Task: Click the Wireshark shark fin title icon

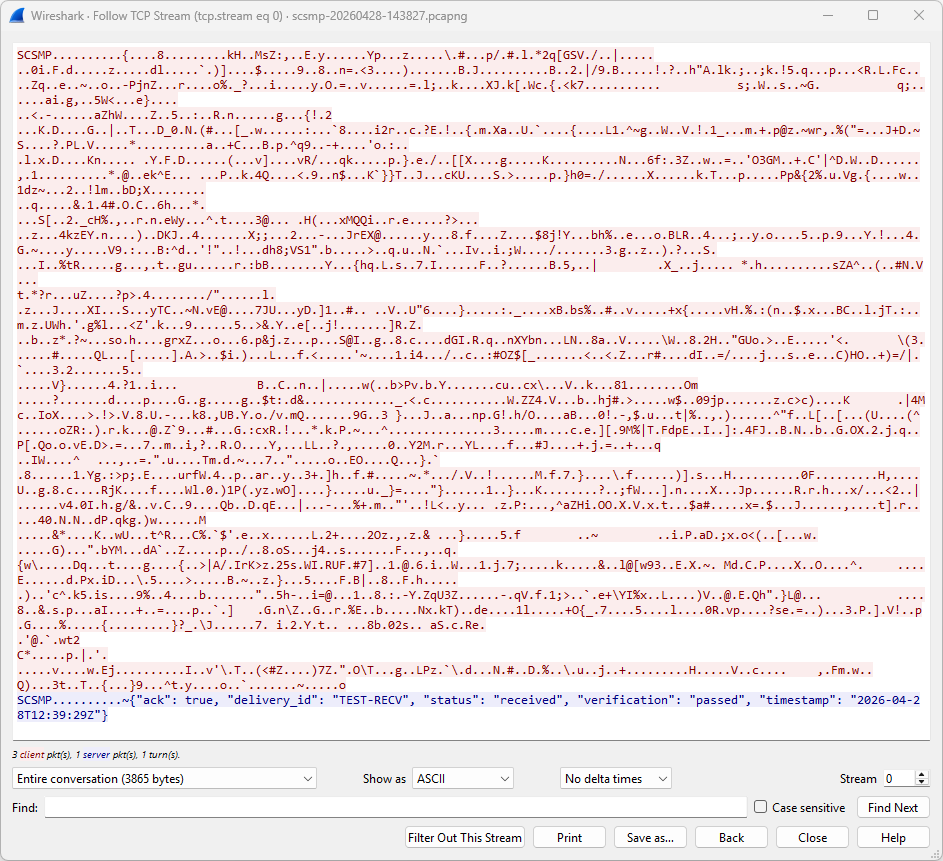Action: [16, 16]
